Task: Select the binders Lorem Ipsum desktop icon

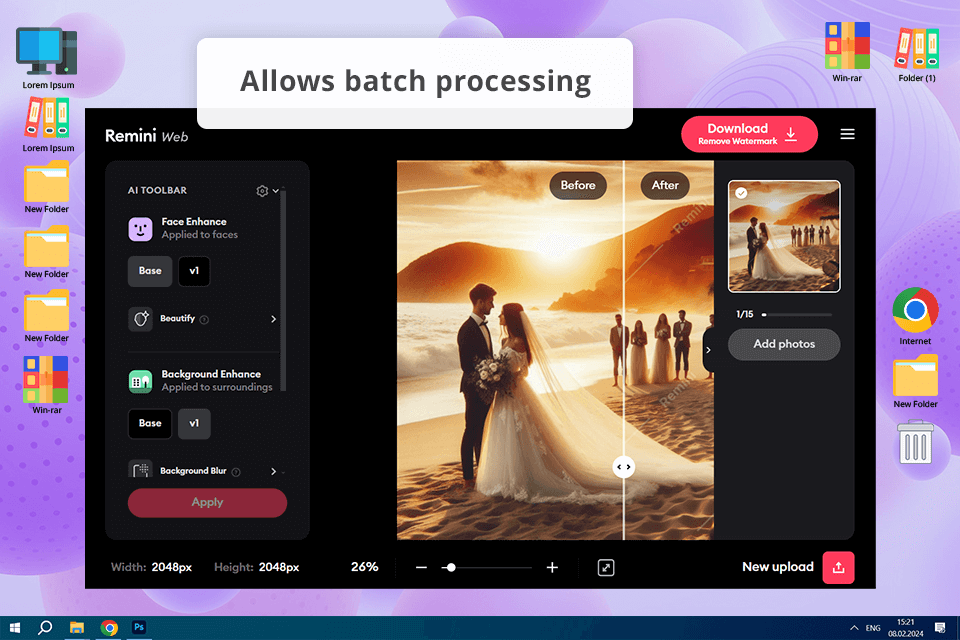Action: point(48,126)
